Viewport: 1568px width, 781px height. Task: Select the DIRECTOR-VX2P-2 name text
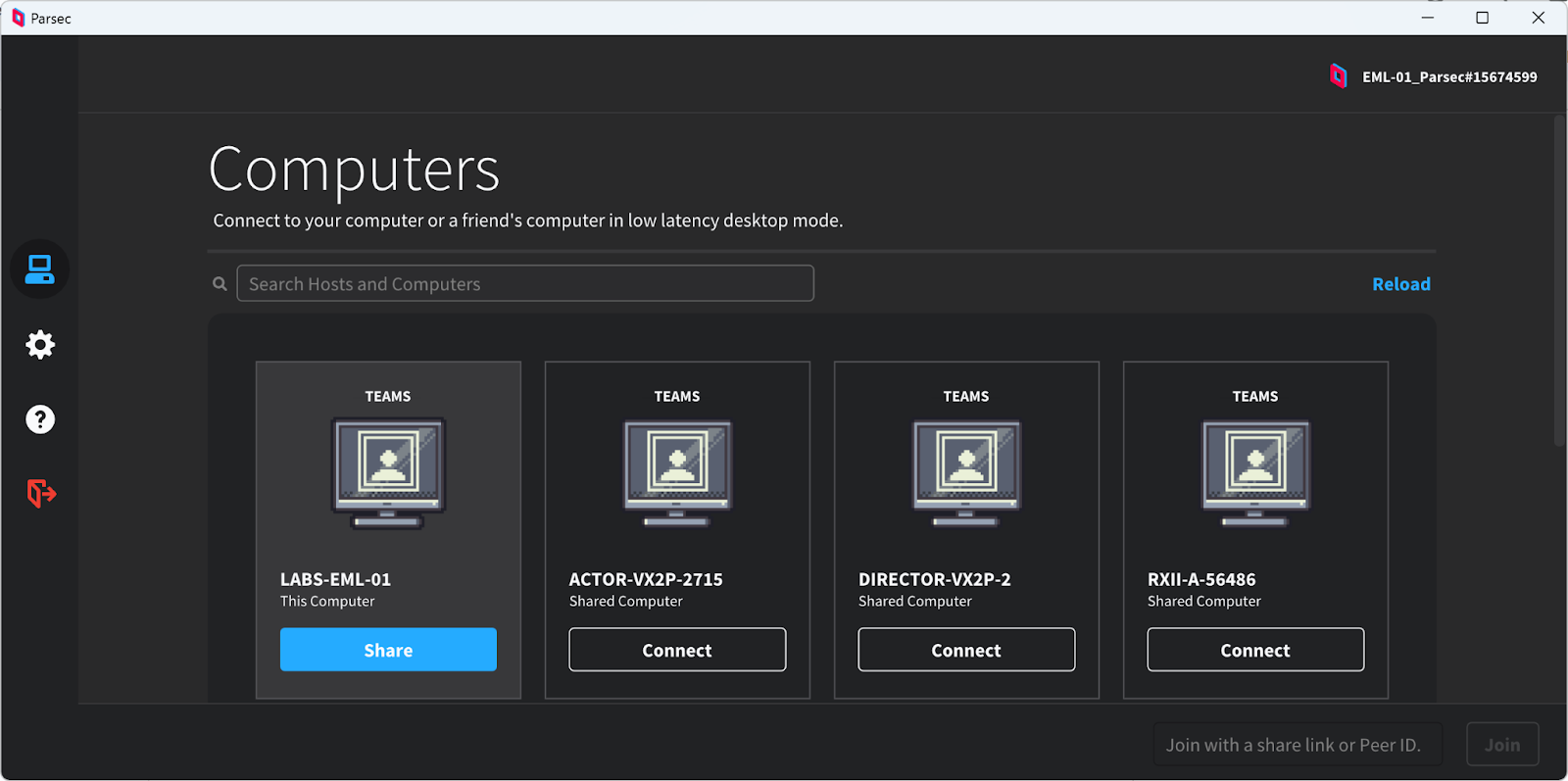pyautogui.click(x=935, y=579)
